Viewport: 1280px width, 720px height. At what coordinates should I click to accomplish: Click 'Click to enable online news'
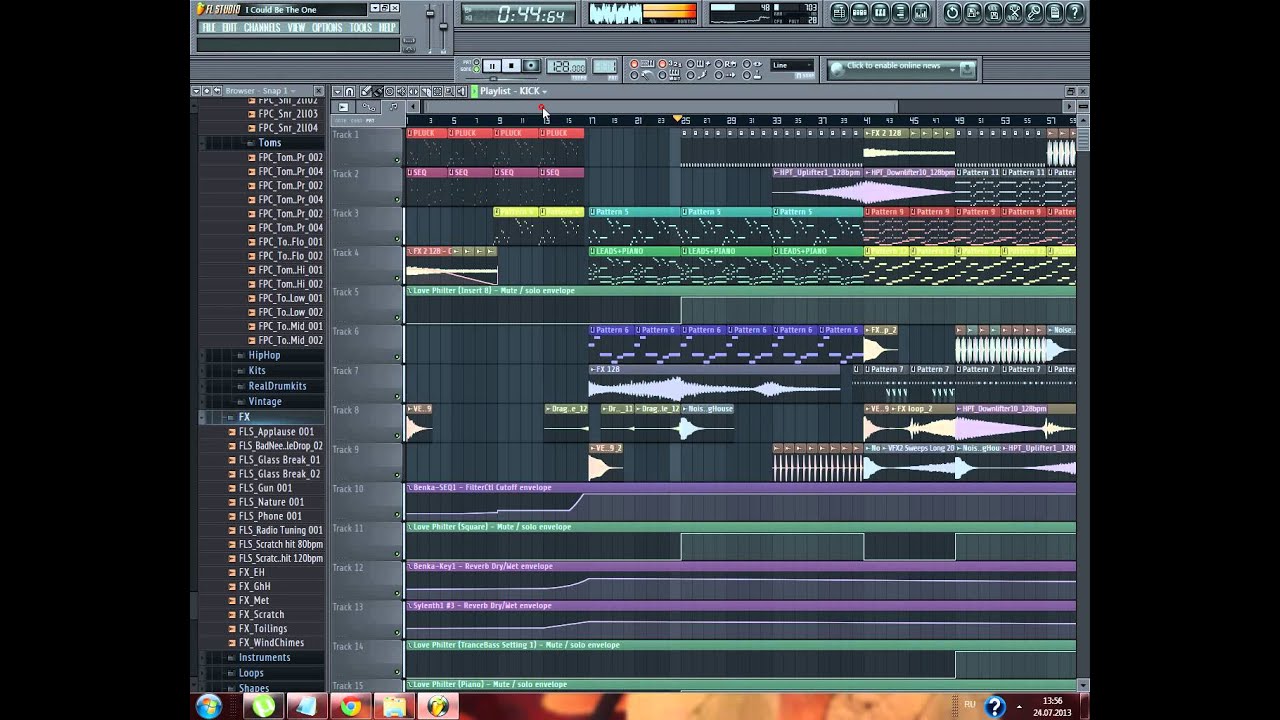click(x=893, y=66)
